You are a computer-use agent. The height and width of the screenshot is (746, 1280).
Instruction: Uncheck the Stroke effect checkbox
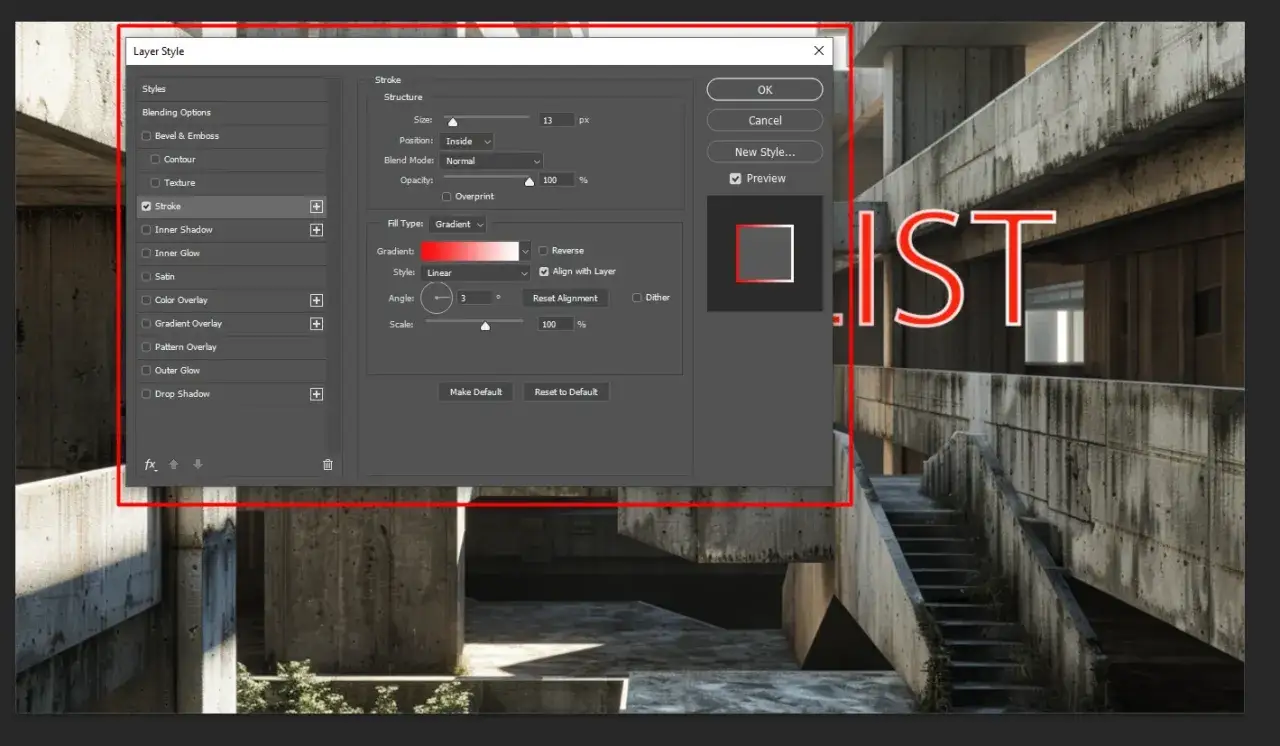click(147, 206)
